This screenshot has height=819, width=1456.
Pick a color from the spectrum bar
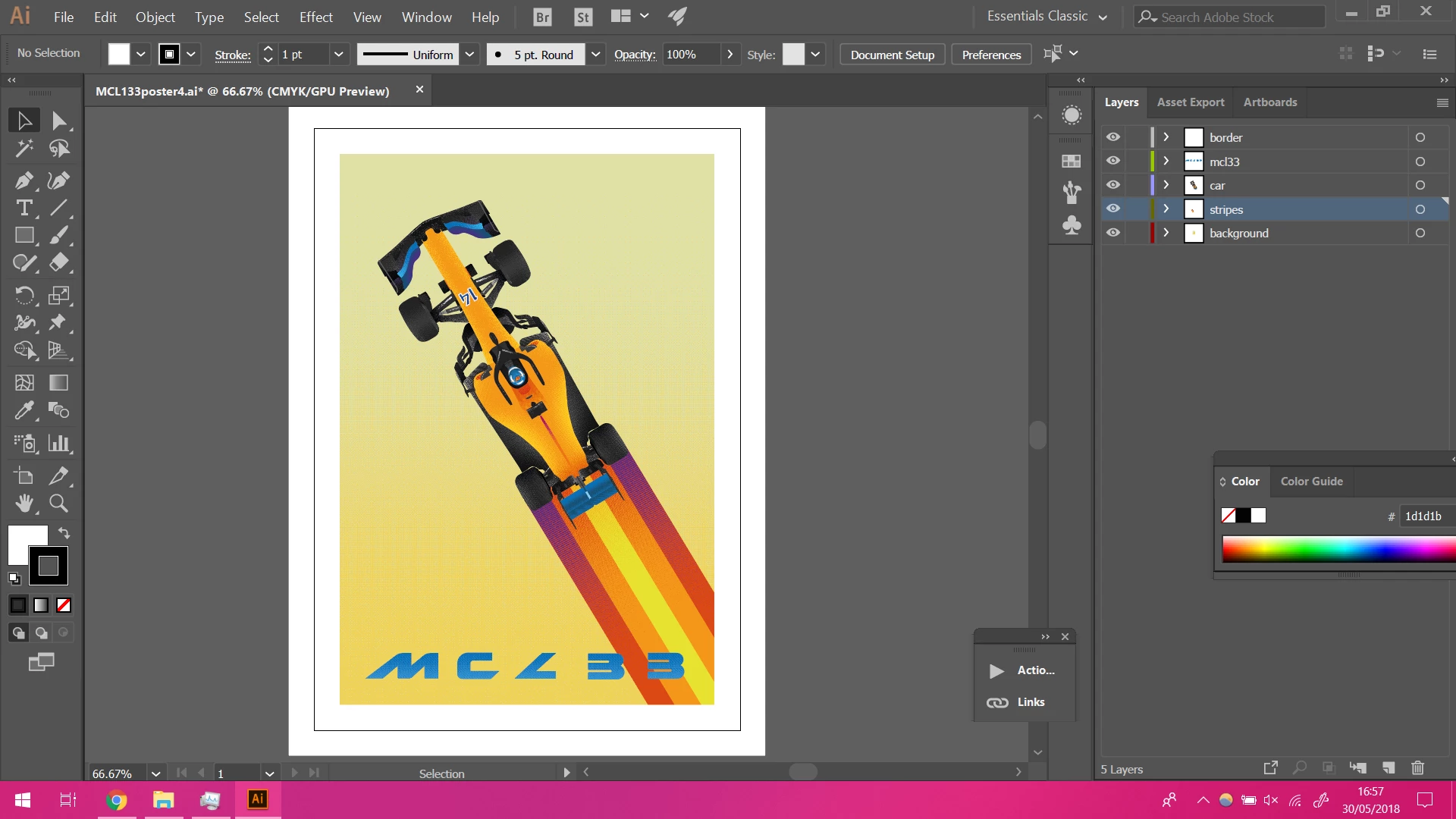click(1335, 549)
